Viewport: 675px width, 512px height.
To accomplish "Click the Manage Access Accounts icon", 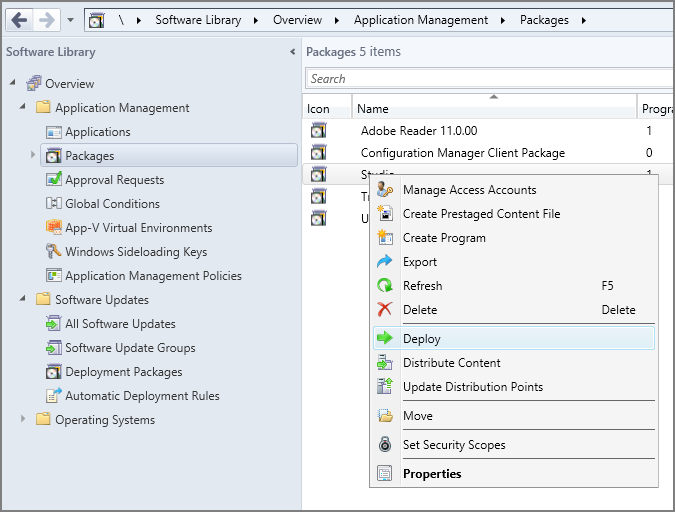I will click(x=385, y=190).
